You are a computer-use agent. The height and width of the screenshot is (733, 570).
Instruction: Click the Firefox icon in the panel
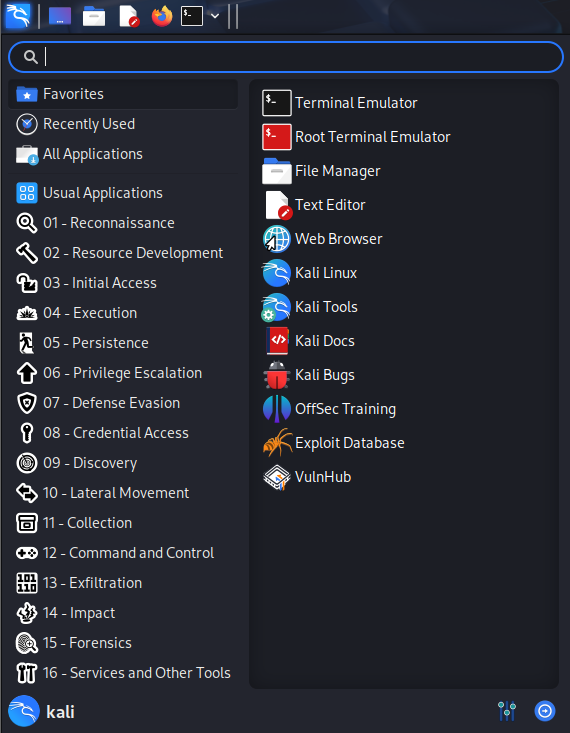[162, 16]
